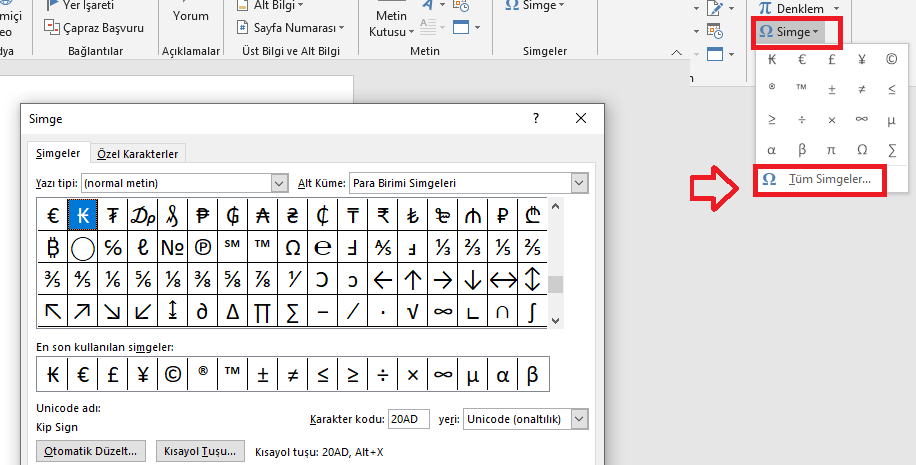Pick the seven-eighths fraction ⅞ in grid
Screen dimensions: 916x465
coord(262,279)
